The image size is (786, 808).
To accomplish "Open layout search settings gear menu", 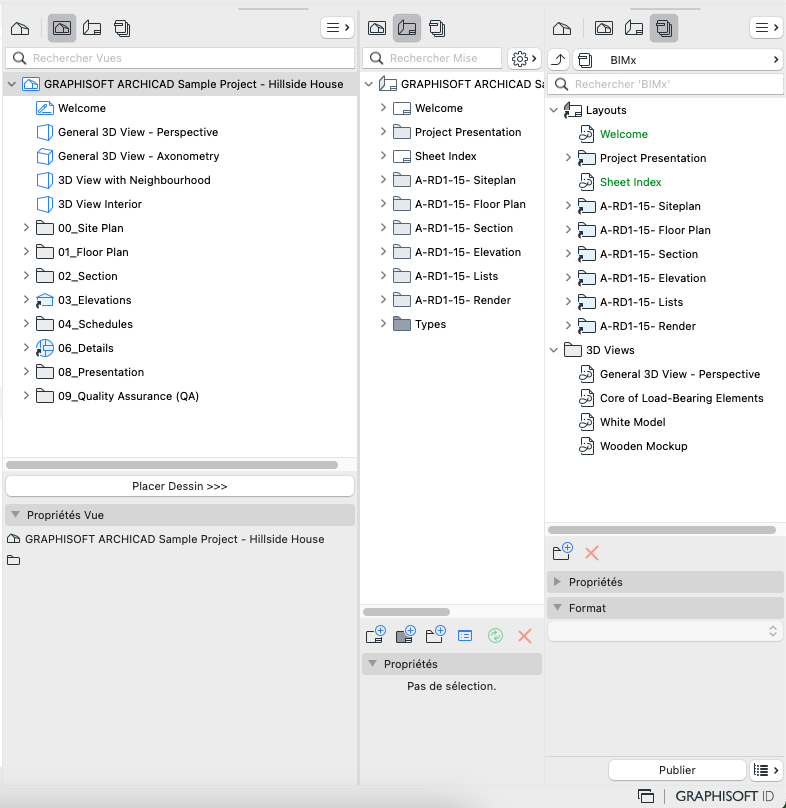I will click(524, 59).
